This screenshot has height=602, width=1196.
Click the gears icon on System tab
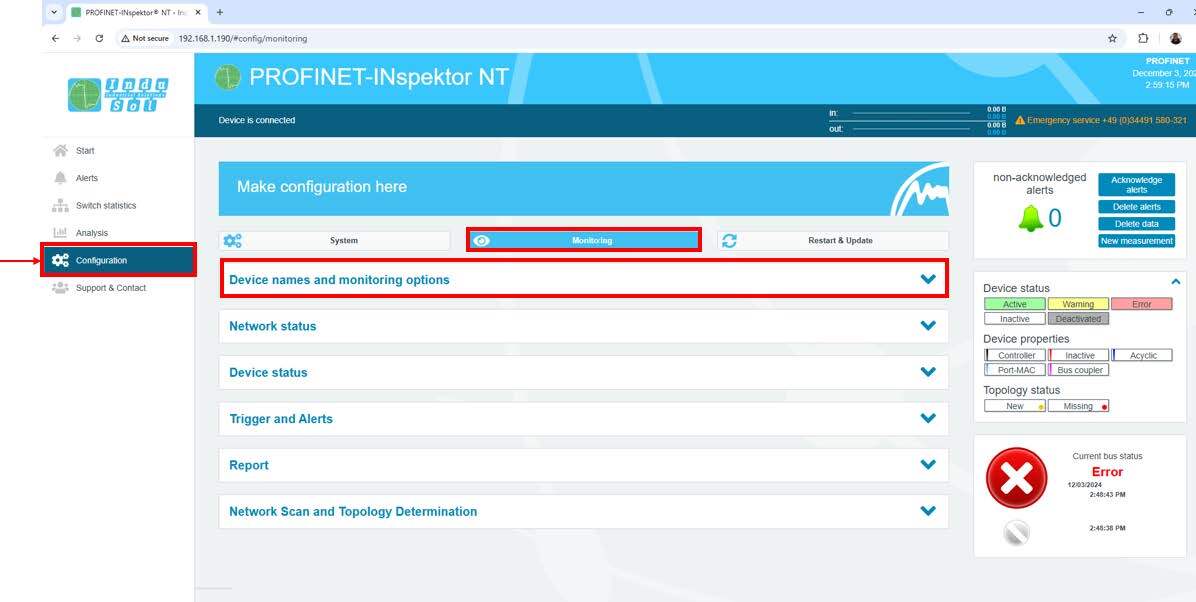233,240
